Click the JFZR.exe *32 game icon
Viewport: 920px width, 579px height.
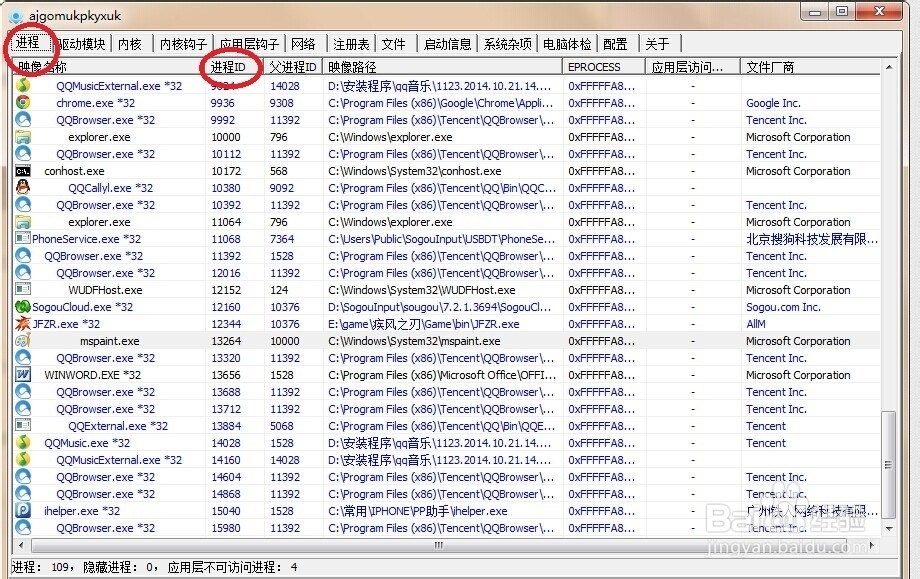pyautogui.click(x=23, y=324)
